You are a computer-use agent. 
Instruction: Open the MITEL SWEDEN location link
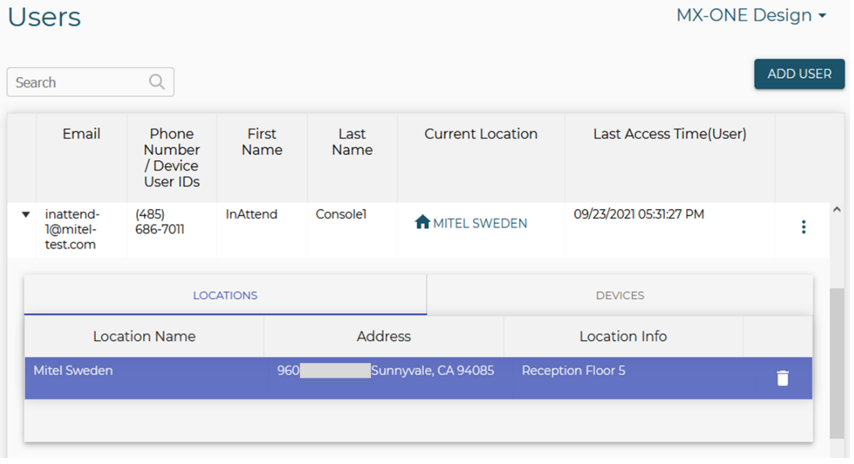(x=479, y=224)
